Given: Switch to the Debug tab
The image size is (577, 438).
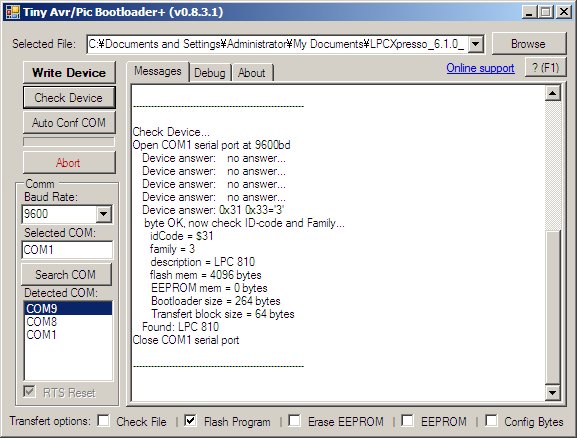Looking at the screenshot, I should pyautogui.click(x=210, y=73).
